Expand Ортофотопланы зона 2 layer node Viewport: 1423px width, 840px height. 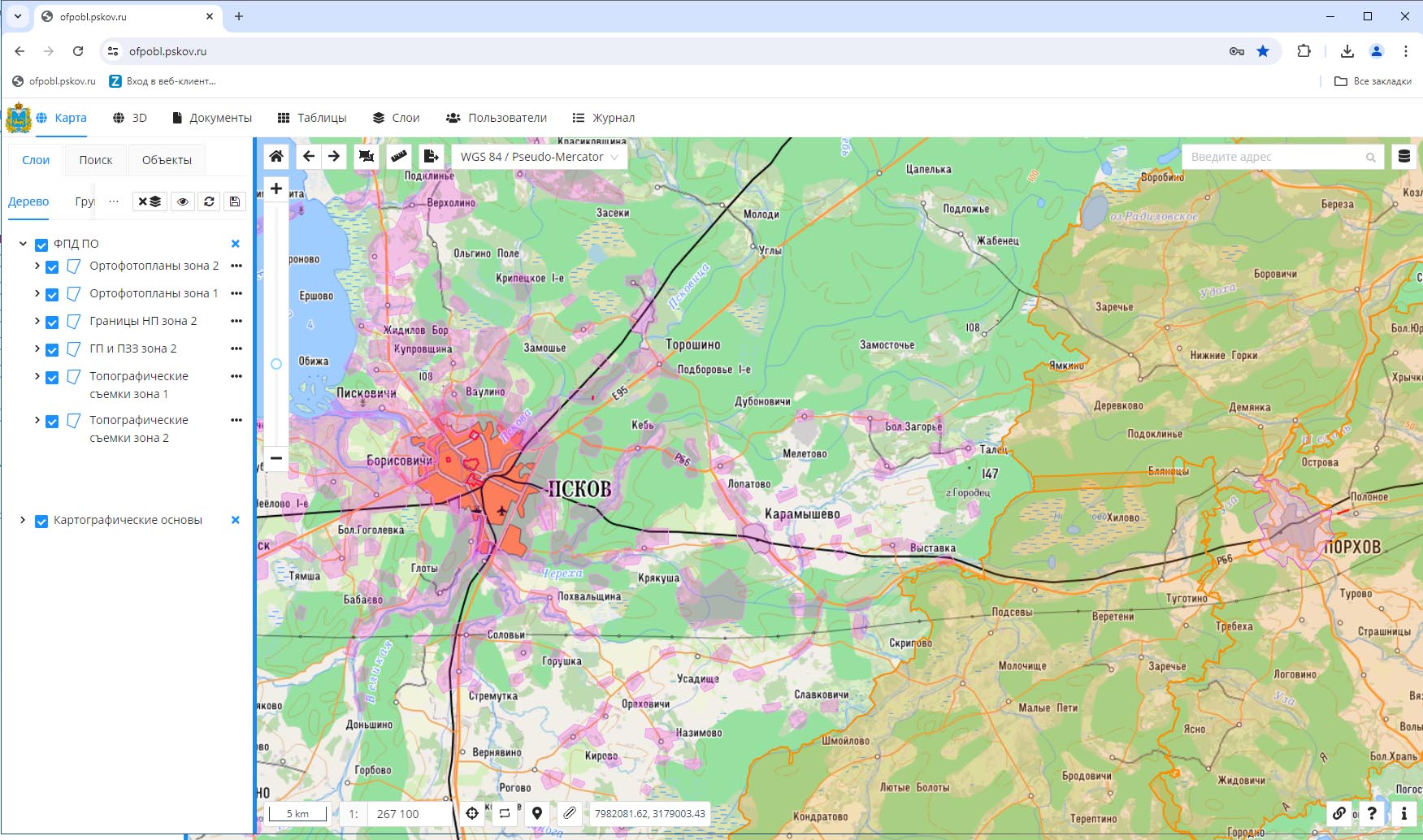tap(37, 266)
